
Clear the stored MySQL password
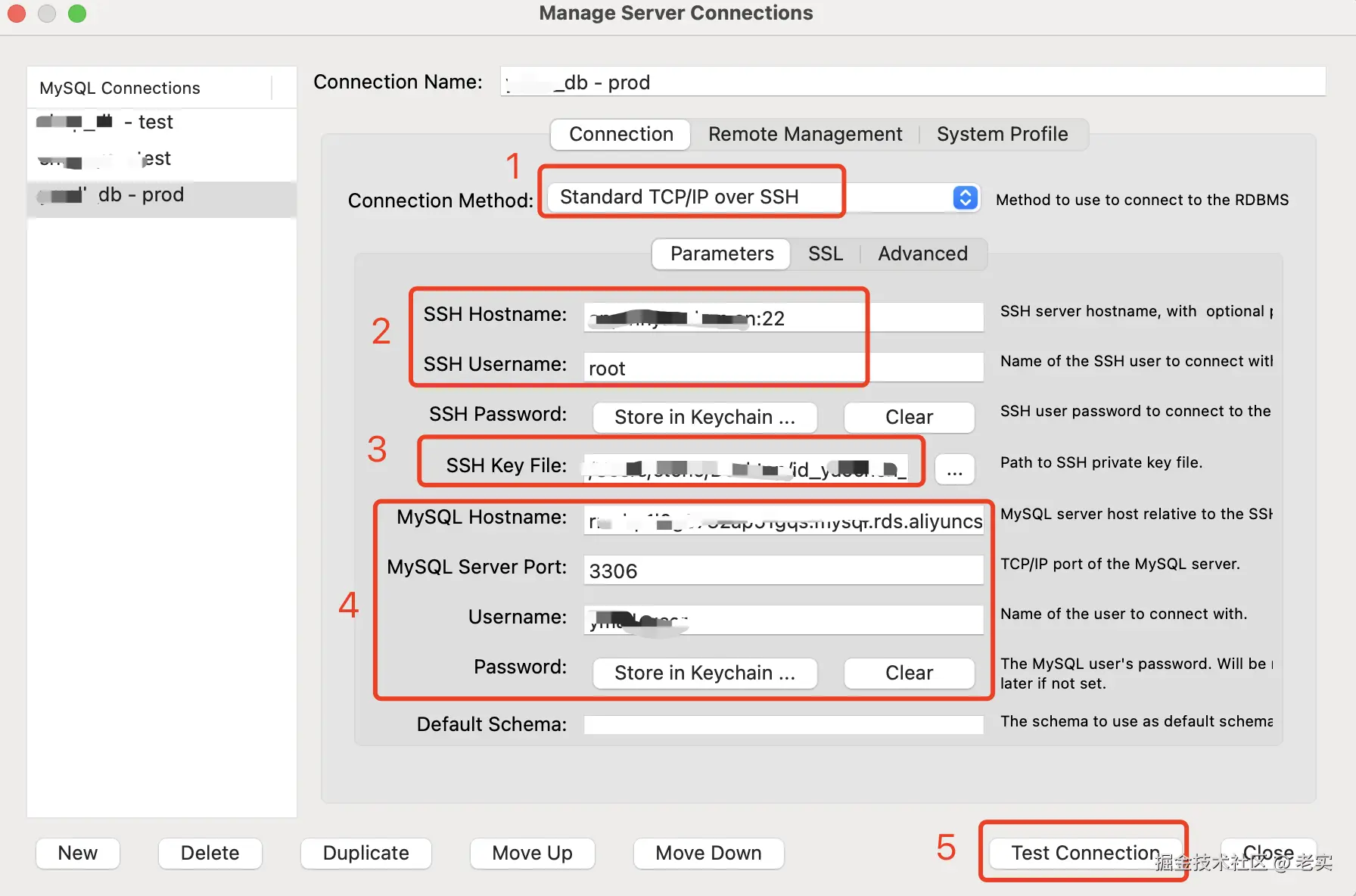(x=909, y=673)
